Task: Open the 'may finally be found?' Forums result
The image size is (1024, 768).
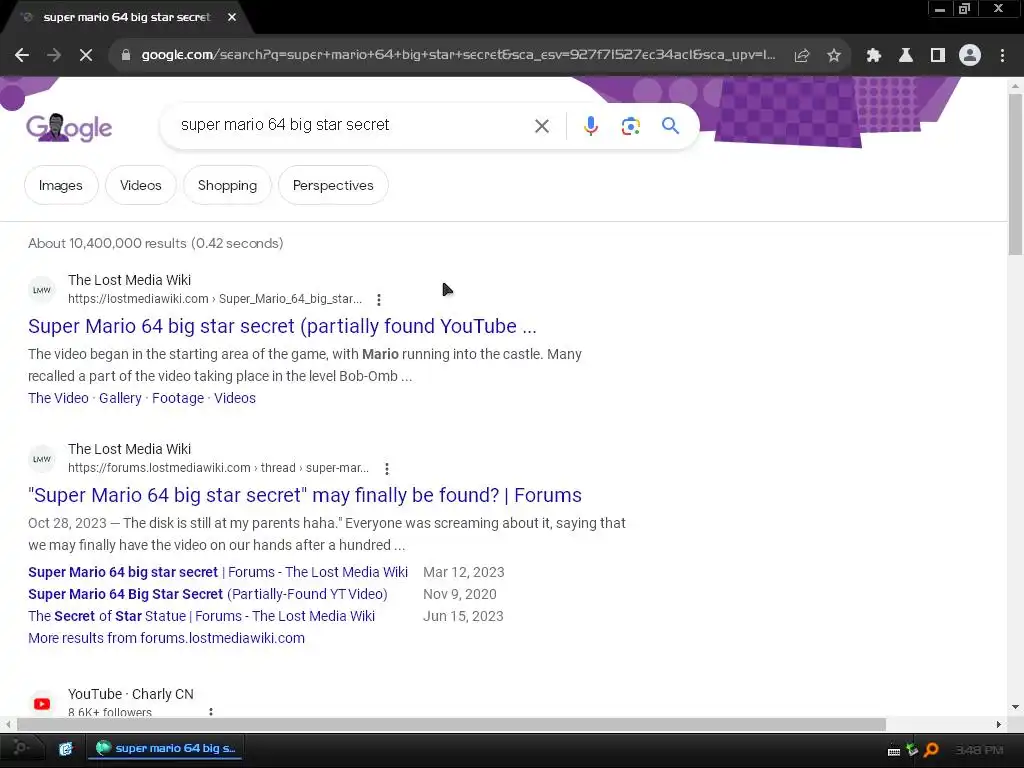Action: (304, 495)
